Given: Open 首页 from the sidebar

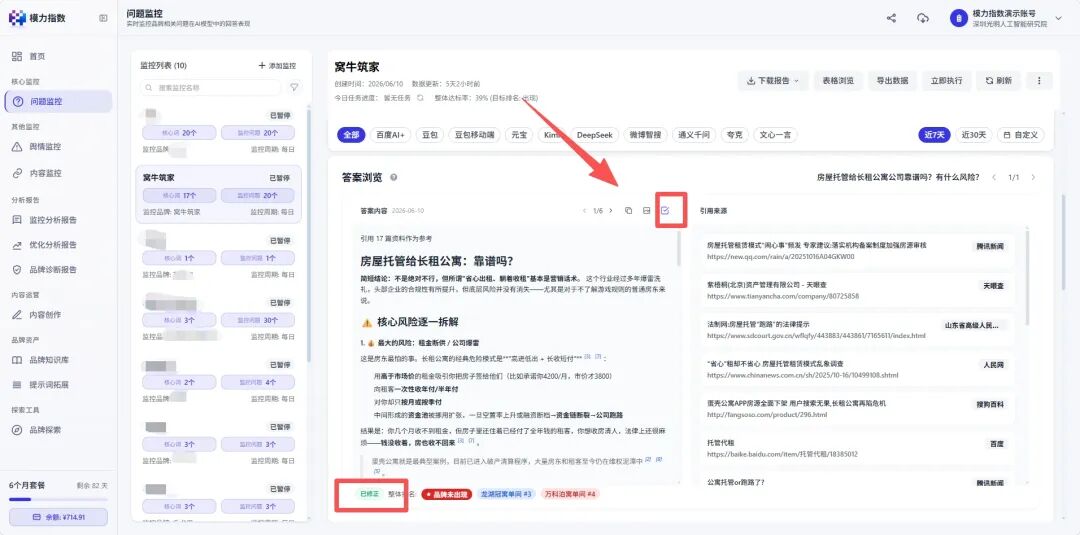Looking at the screenshot, I should click(x=37, y=56).
